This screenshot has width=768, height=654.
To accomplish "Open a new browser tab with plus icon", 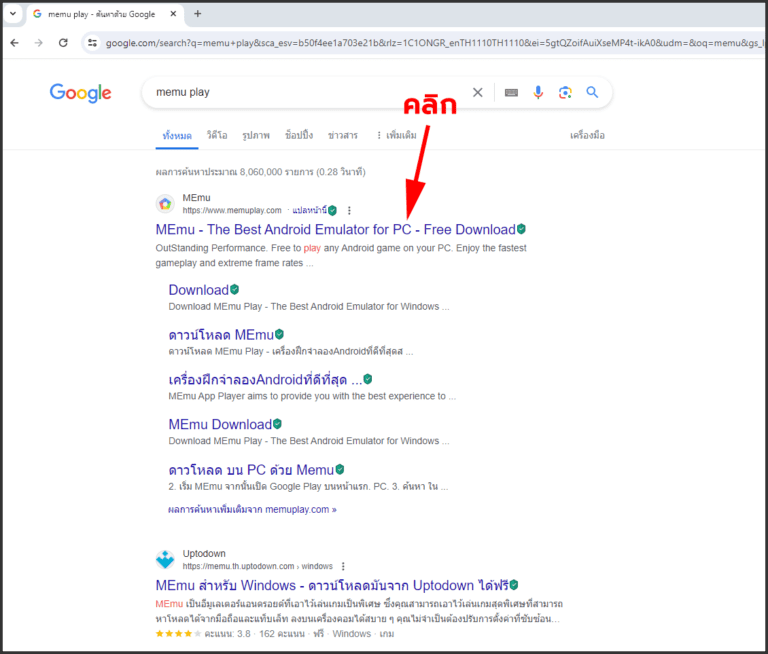I will coord(197,13).
